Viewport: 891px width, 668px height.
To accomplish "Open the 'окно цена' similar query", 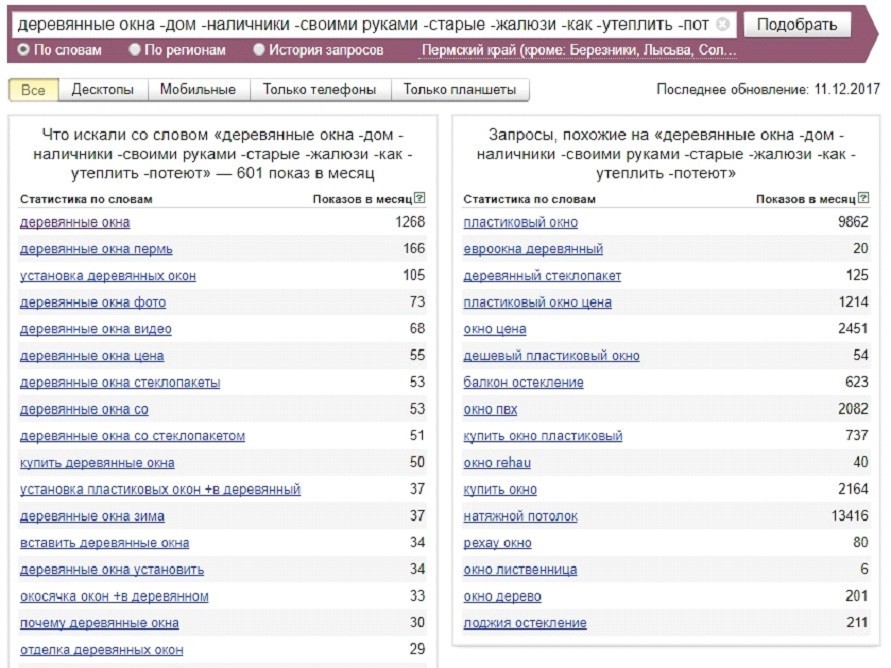I will point(495,329).
